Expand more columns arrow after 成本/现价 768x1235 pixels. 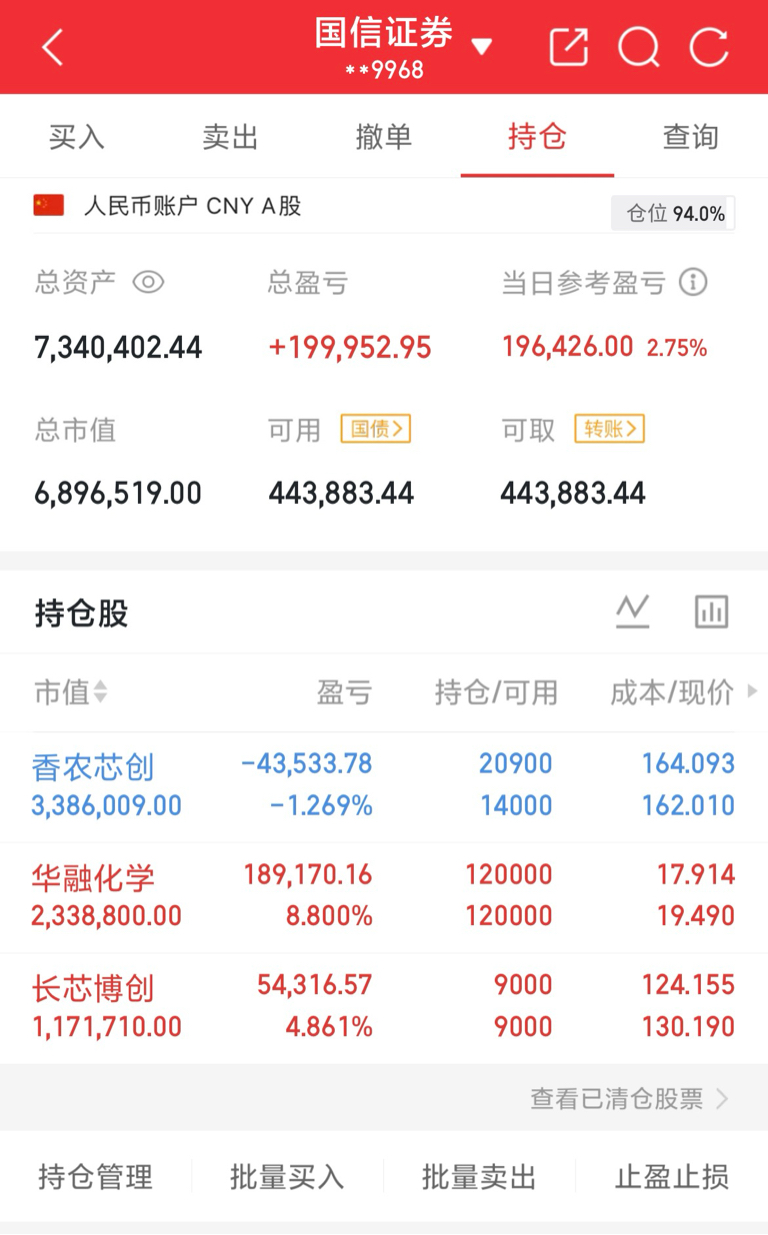tap(752, 691)
